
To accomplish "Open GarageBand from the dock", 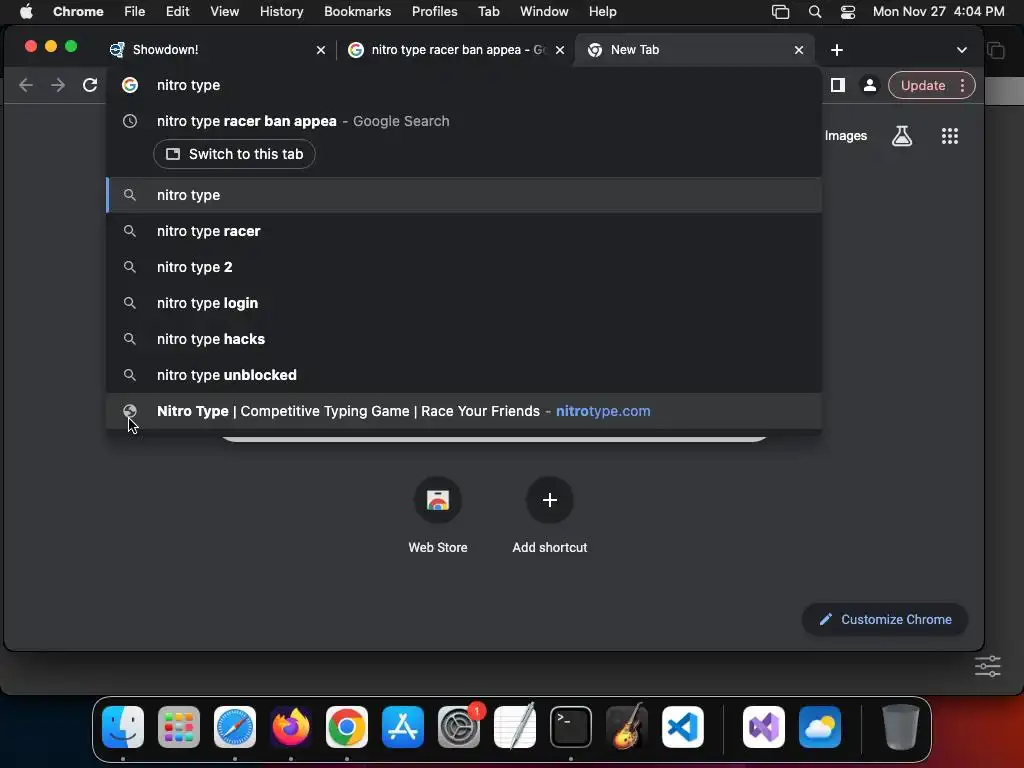I will 627,727.
